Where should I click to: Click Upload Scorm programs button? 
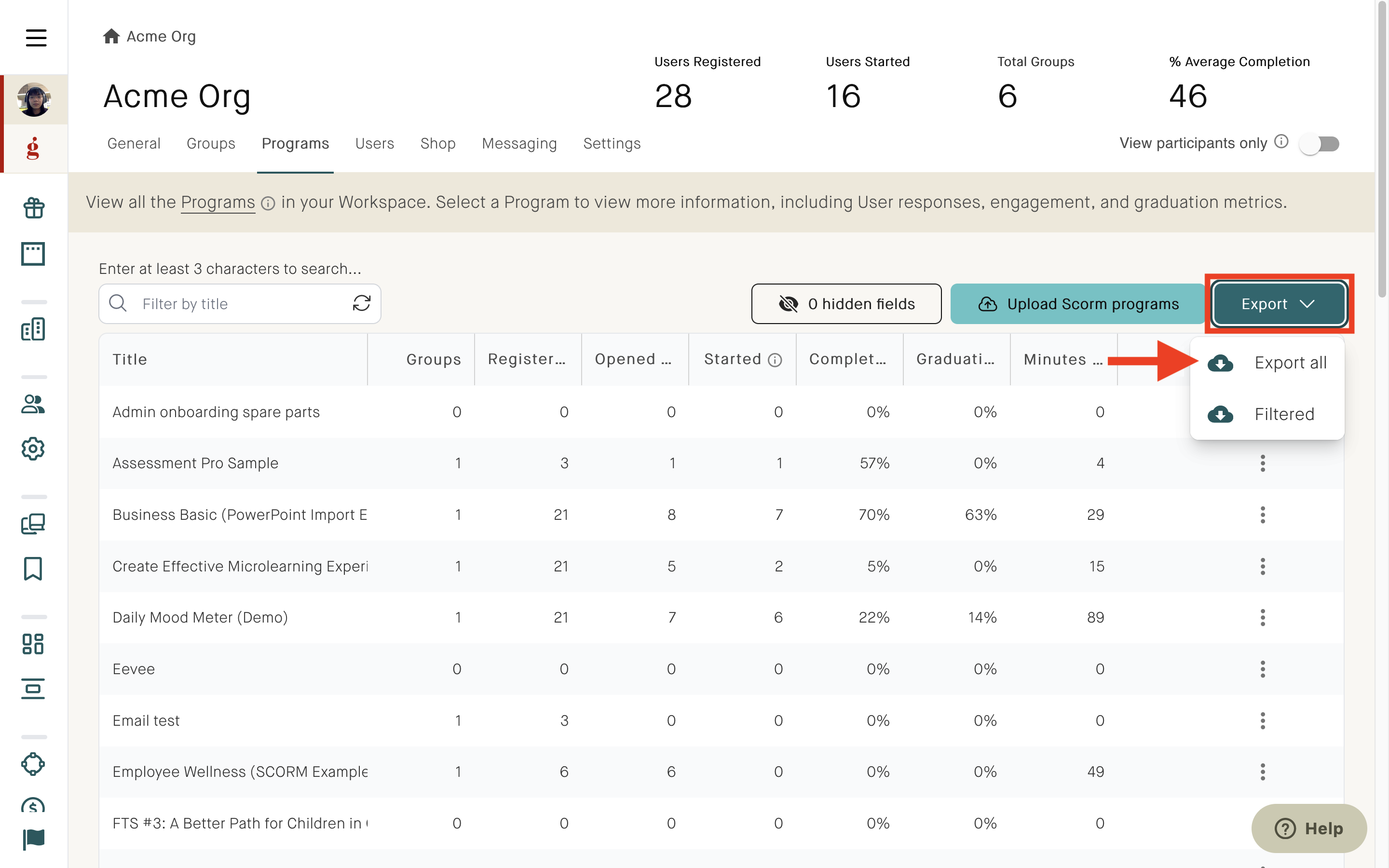click(1077, 304)
